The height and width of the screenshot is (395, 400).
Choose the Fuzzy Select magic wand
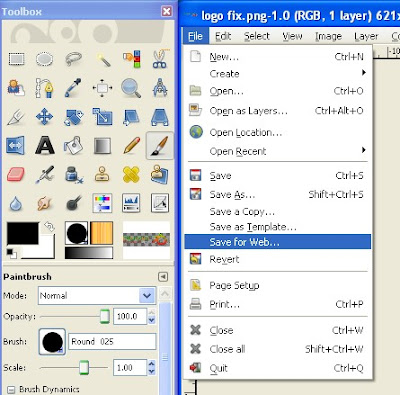coord(102,59)
